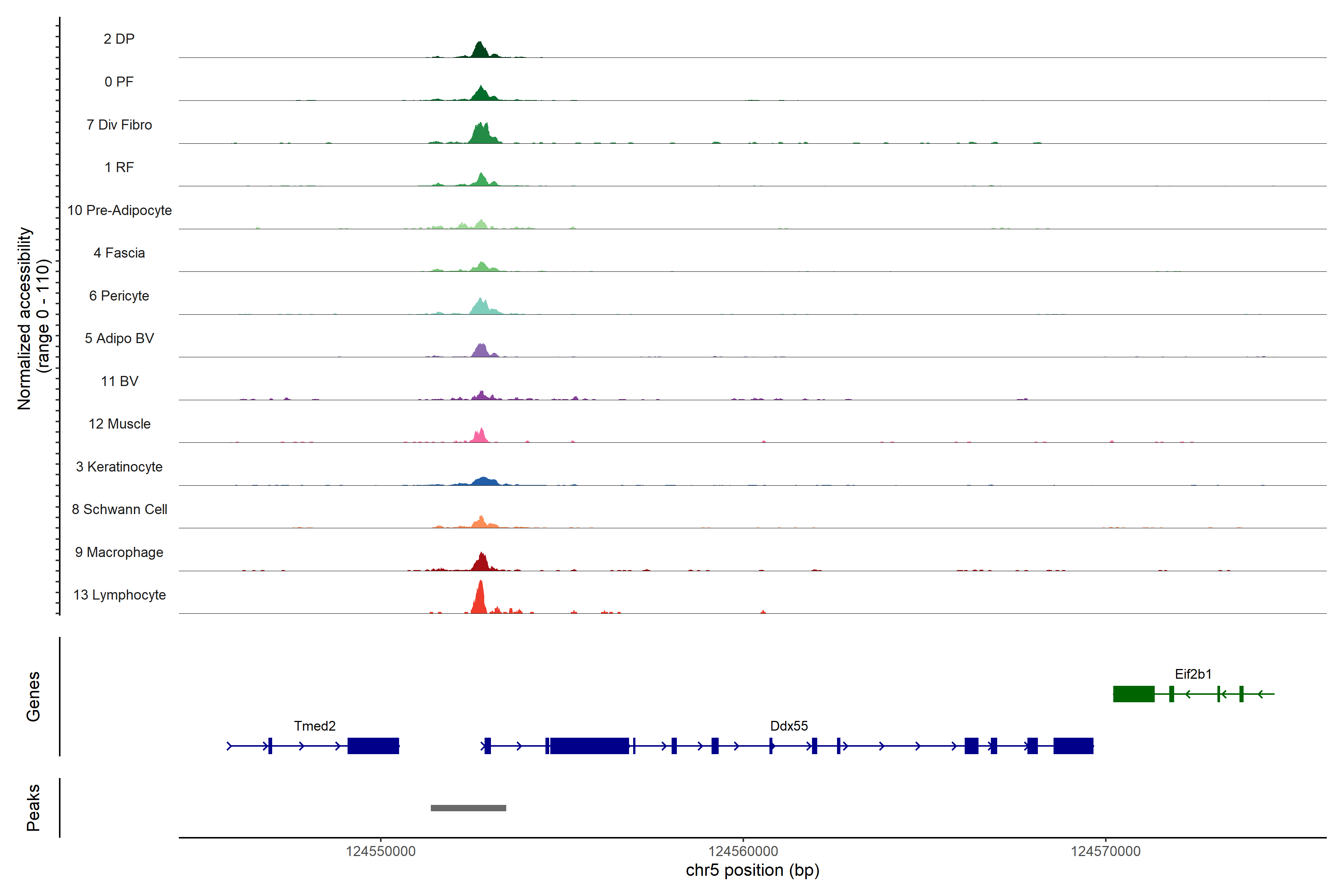Click the 7 Div Fibro track label
Image resolution: width=1344 pixels, height=896 pixels.
(119, 125)
